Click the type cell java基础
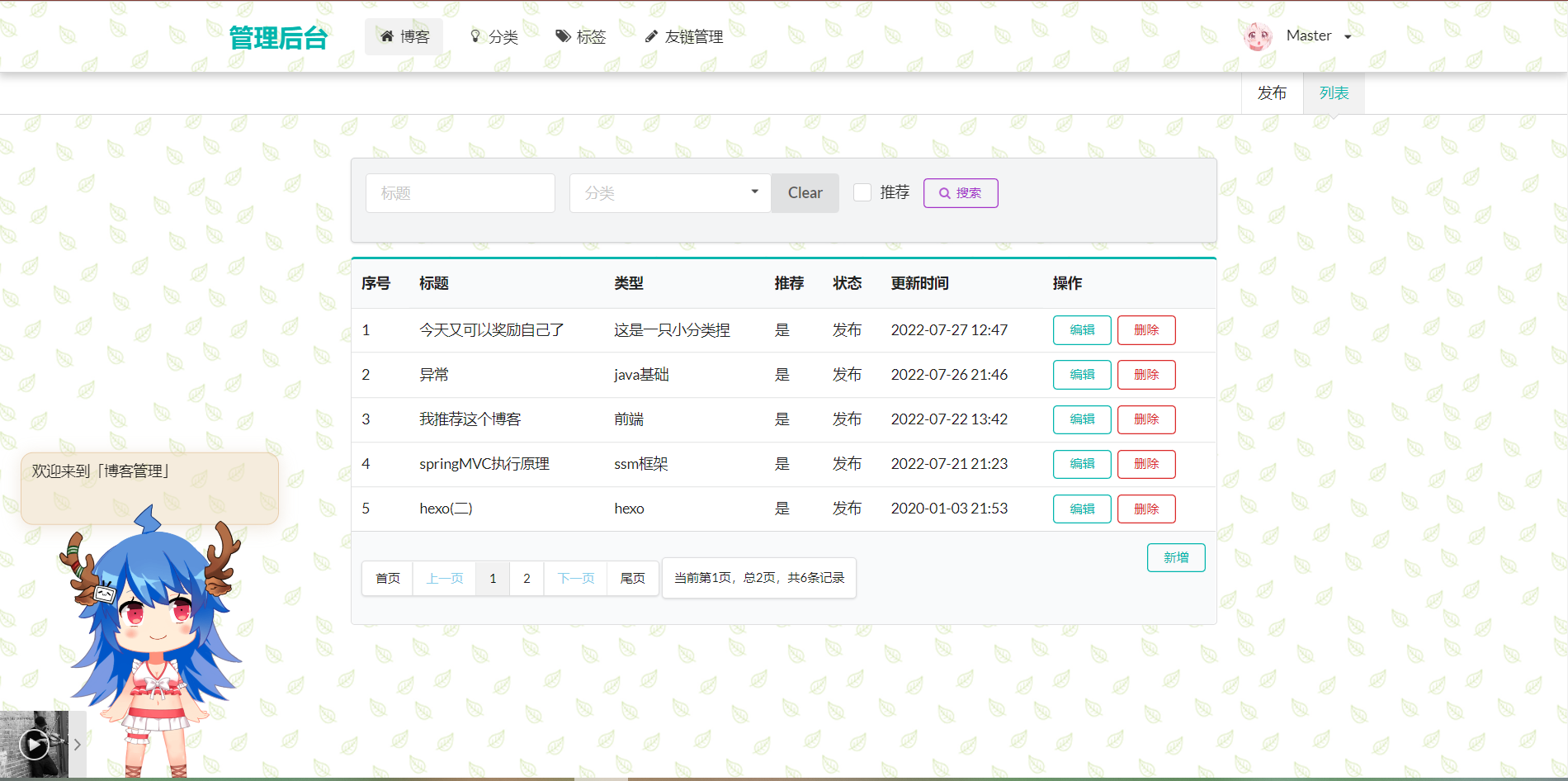Viewport: 1568px width, 781px height. [641, 375]
